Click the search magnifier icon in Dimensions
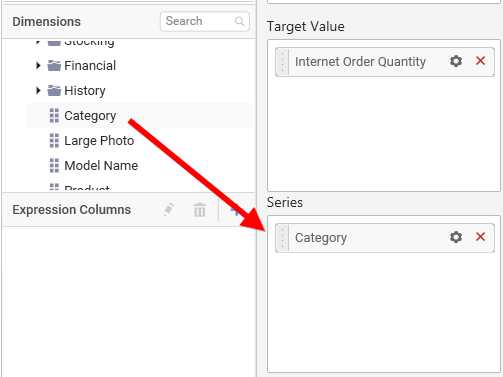503x377 pixels. [x=239, y=21]
